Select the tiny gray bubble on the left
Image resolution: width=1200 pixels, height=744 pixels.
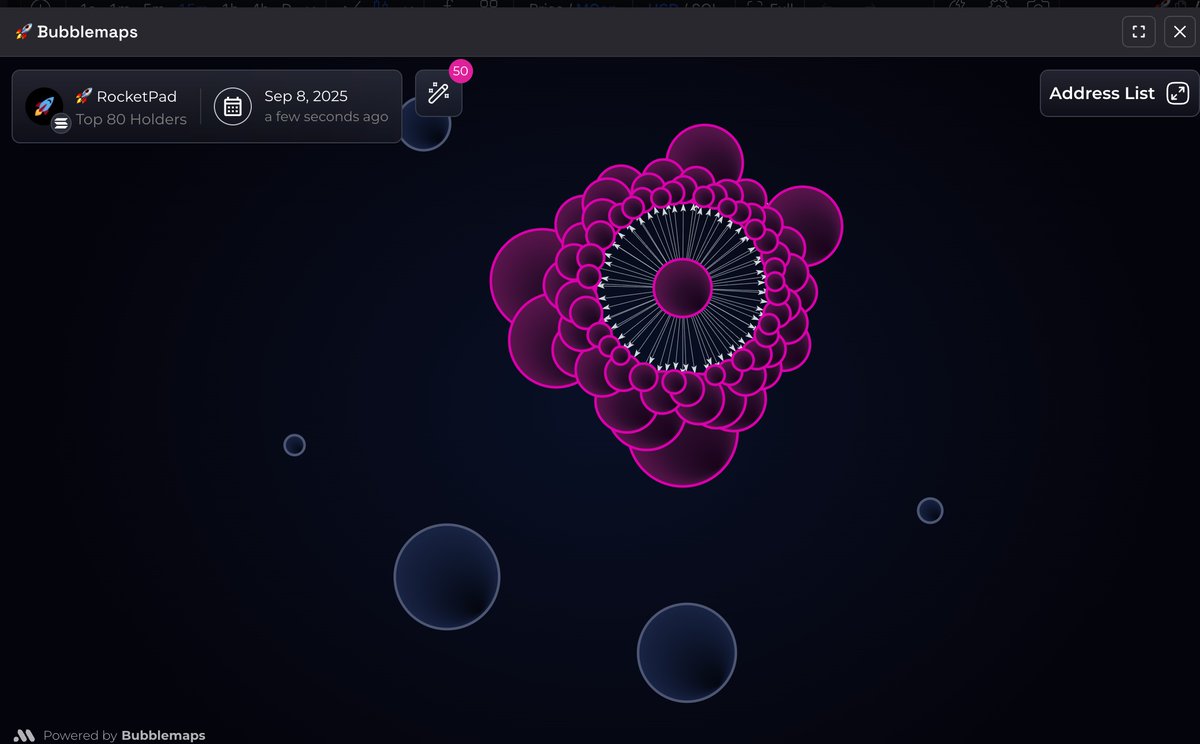tap(294, 445)
